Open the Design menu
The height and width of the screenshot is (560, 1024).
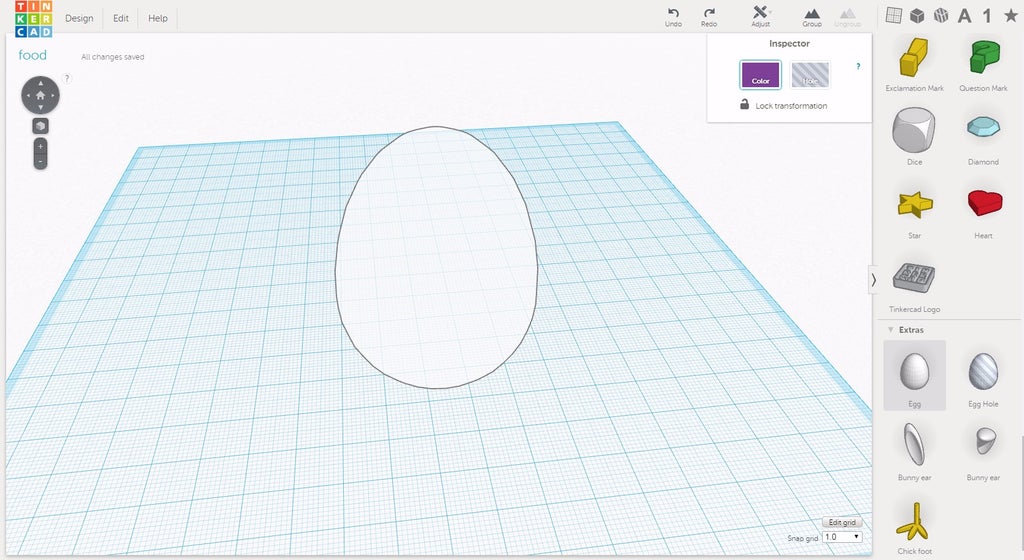coord(79,18)
